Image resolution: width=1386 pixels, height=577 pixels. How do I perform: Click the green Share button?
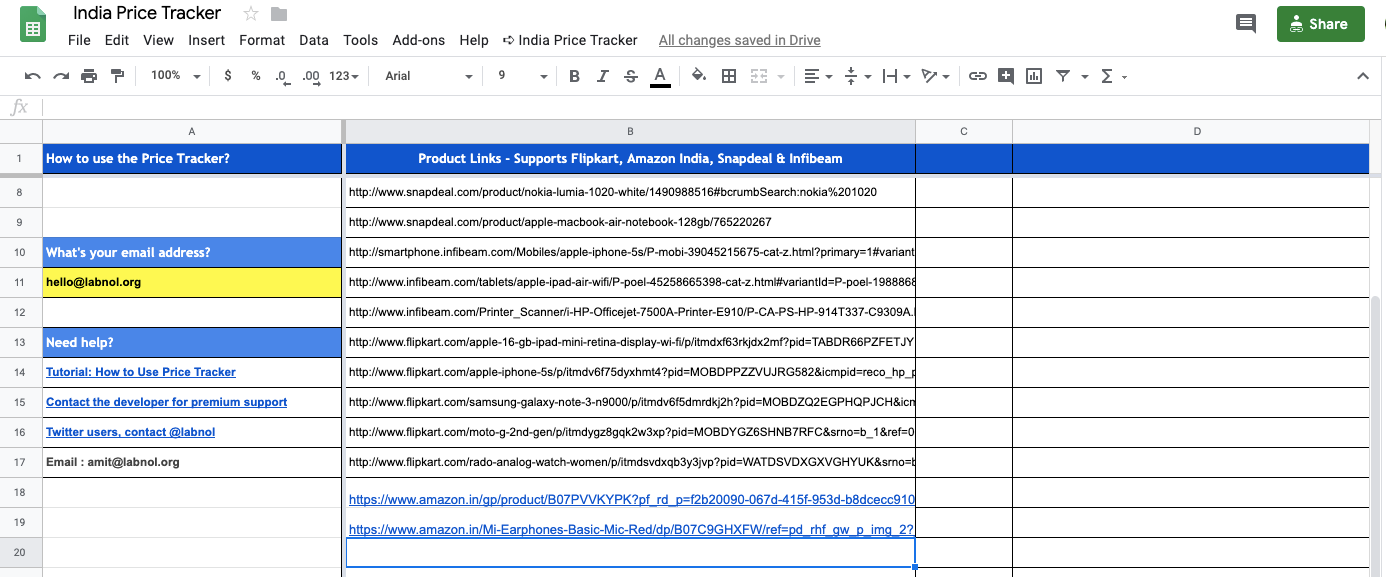pos(1320,24)
